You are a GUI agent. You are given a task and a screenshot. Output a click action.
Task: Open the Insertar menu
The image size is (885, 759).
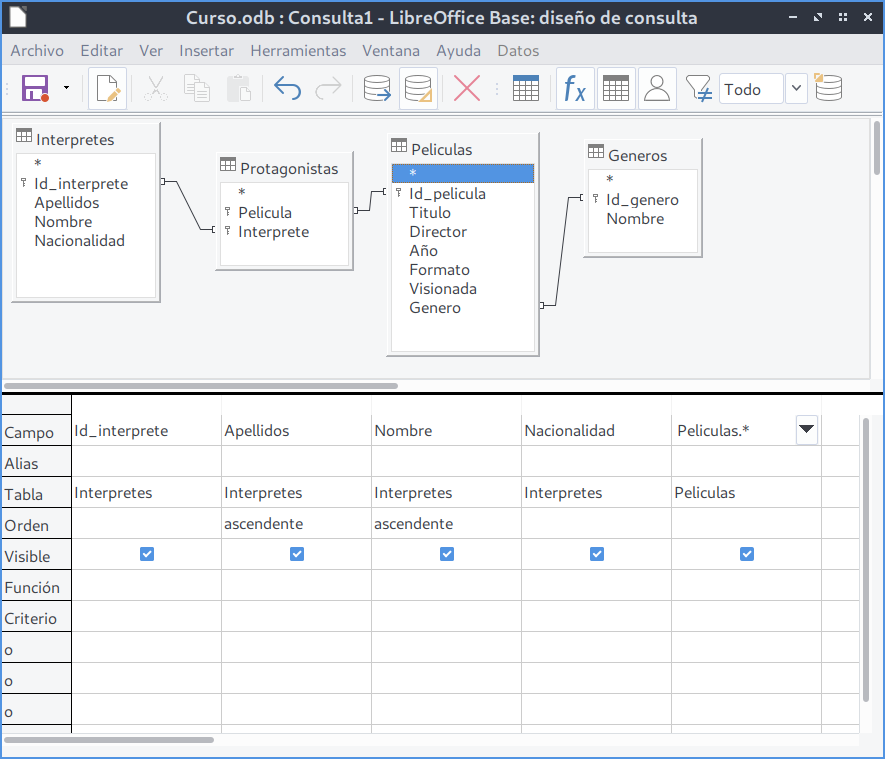tap(207, 50)
